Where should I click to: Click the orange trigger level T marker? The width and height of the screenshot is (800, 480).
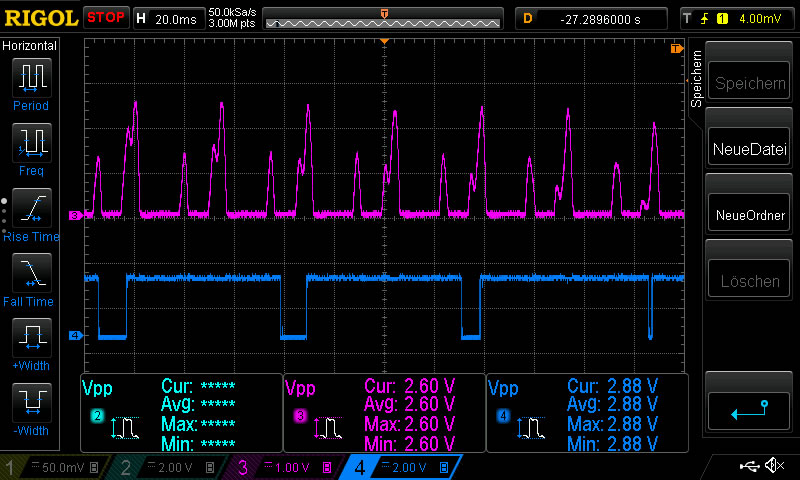(x=677, y=48)
